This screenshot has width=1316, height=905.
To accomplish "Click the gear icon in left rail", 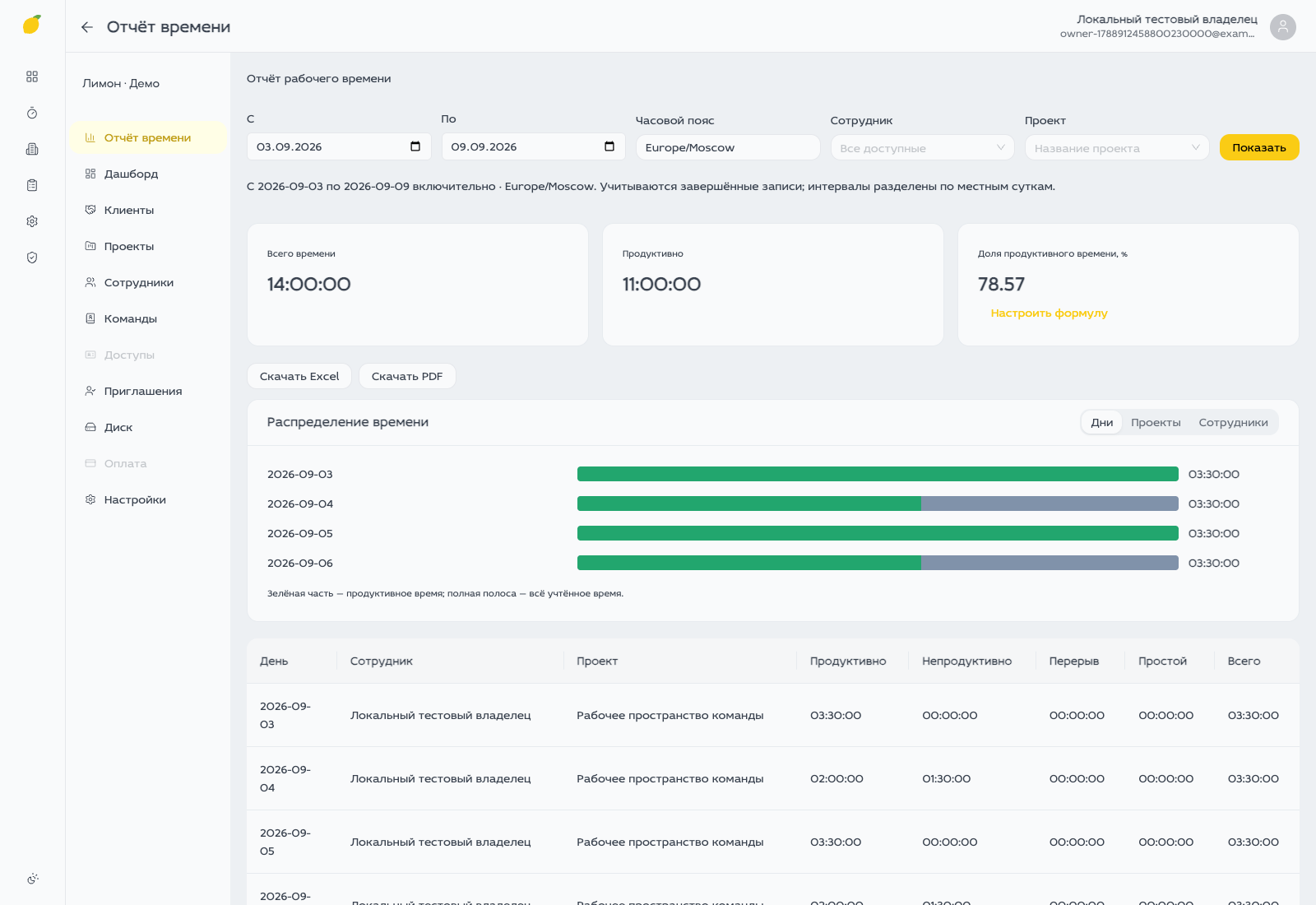I will pyautogui.click(x=32, y=221).
